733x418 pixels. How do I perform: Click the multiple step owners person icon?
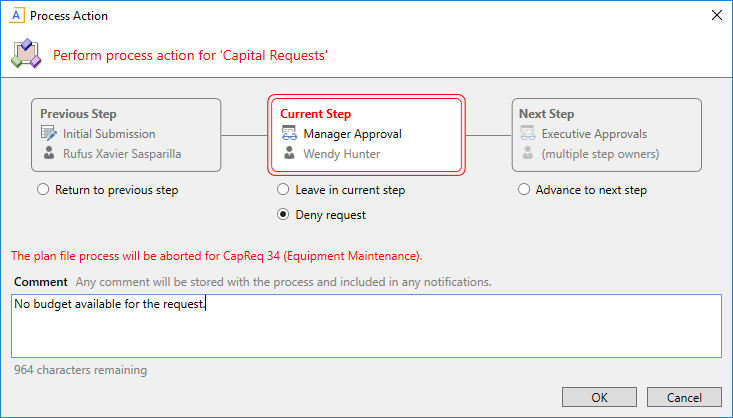click(528, 154)
